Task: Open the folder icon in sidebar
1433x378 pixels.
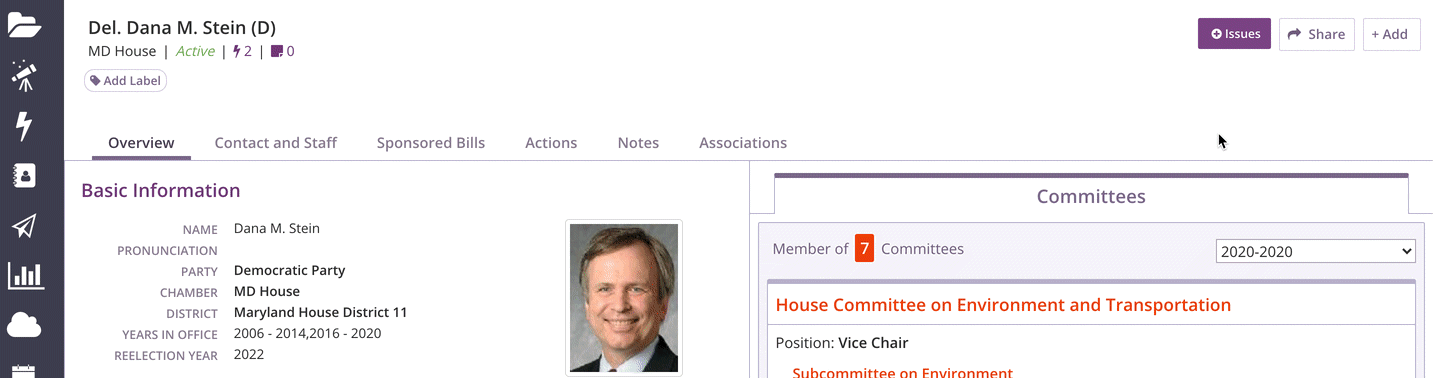Action: [24, 24]
